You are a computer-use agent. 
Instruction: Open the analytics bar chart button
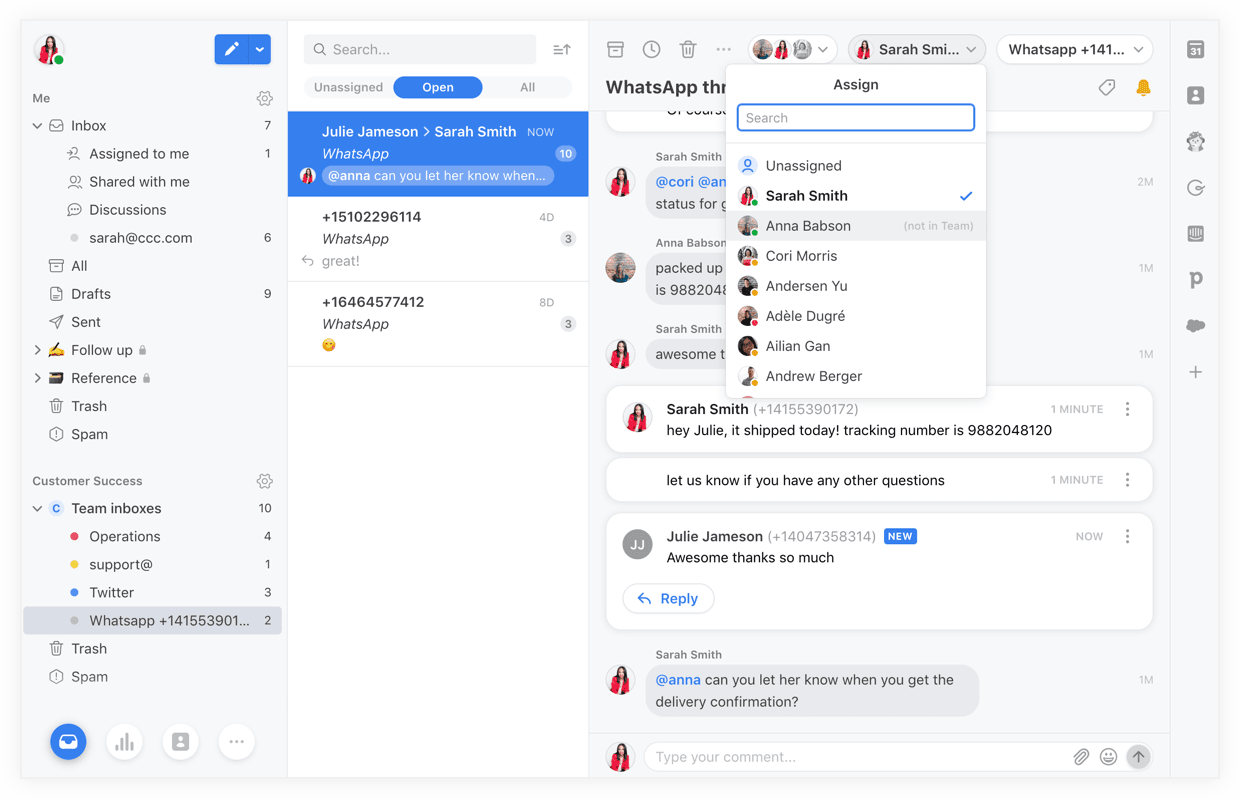click(x=124, y=742)
